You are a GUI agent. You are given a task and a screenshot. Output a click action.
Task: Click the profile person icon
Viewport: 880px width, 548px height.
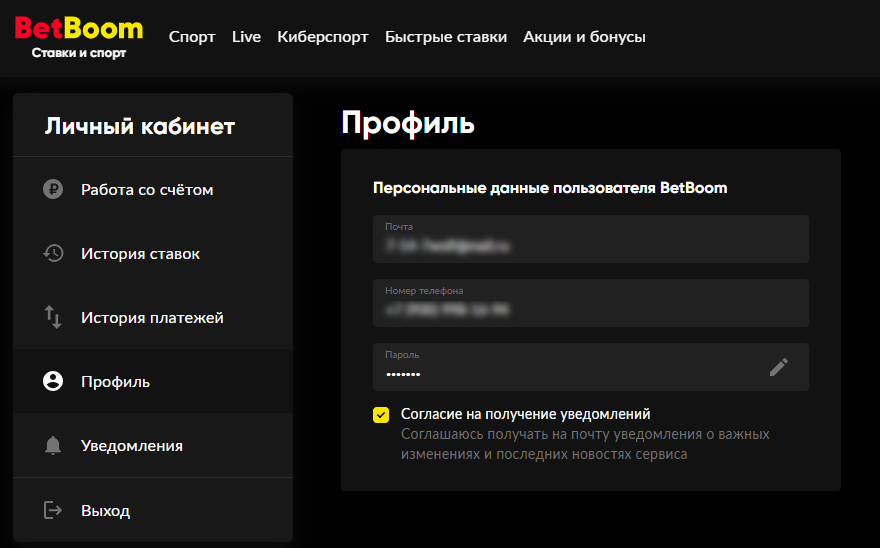pos(53,381)
